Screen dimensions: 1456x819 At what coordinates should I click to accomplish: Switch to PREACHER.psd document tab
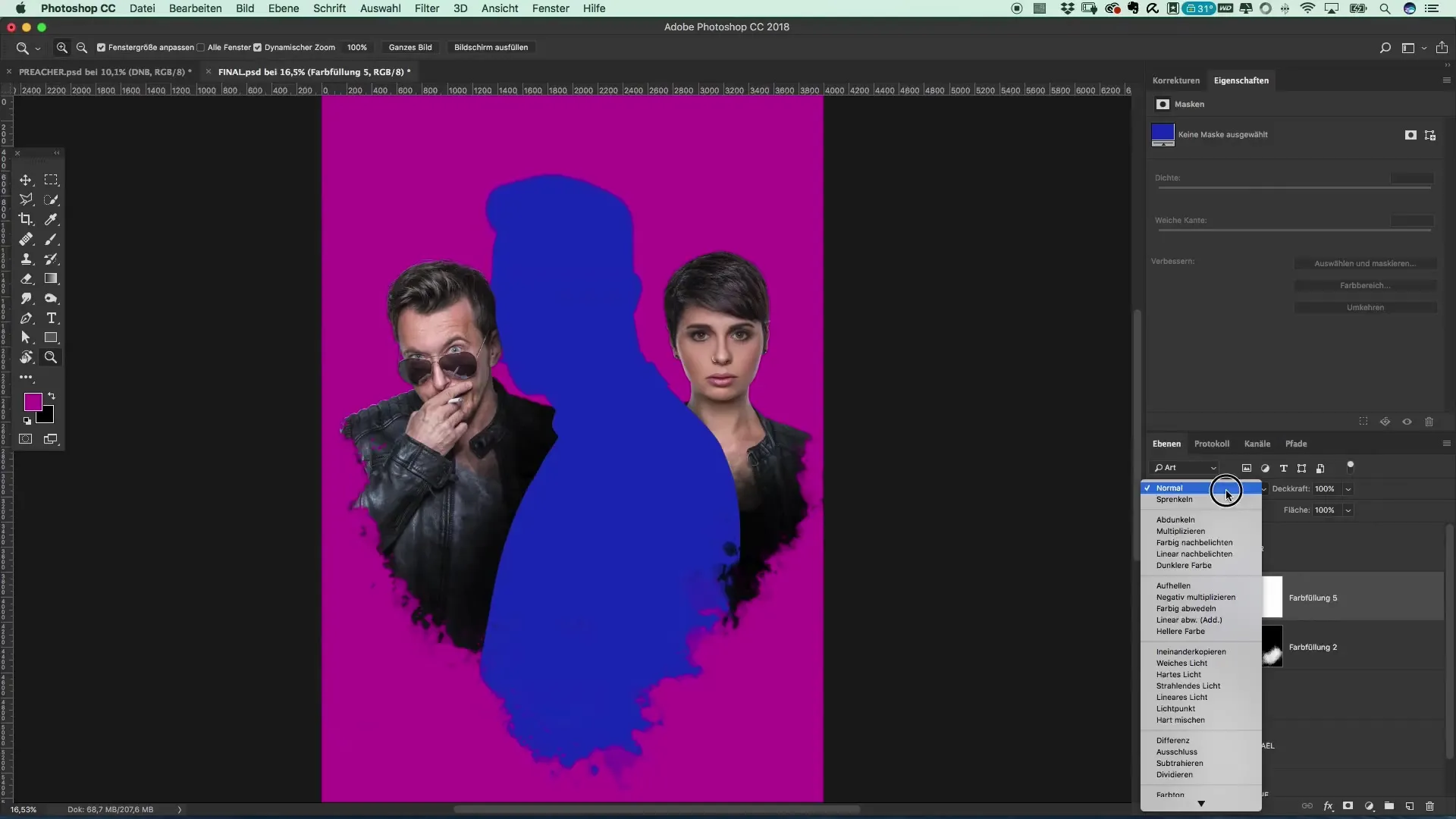[x=105, y=72]
